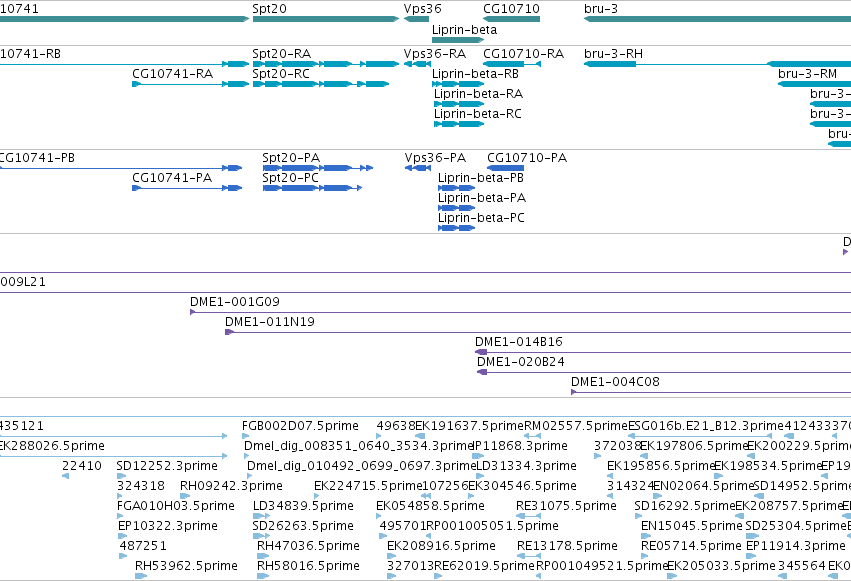Image resolution: width=851 pixels, height=581 pixels.
Task: Click feature labeled 324318
Action: (x=141, y=486)
